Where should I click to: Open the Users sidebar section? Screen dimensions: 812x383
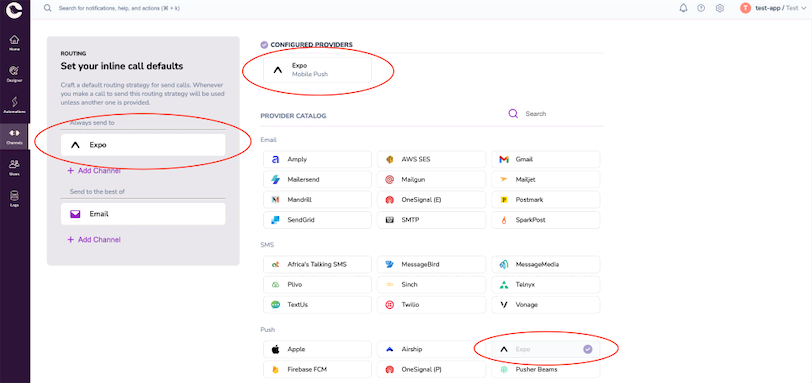point(14,168)
